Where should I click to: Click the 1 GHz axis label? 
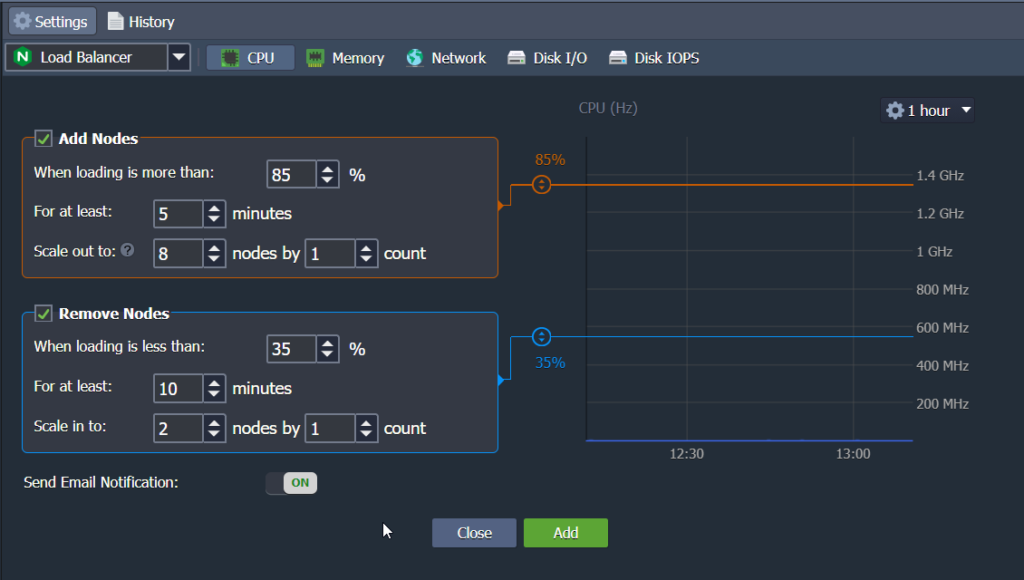click(935, 251)
